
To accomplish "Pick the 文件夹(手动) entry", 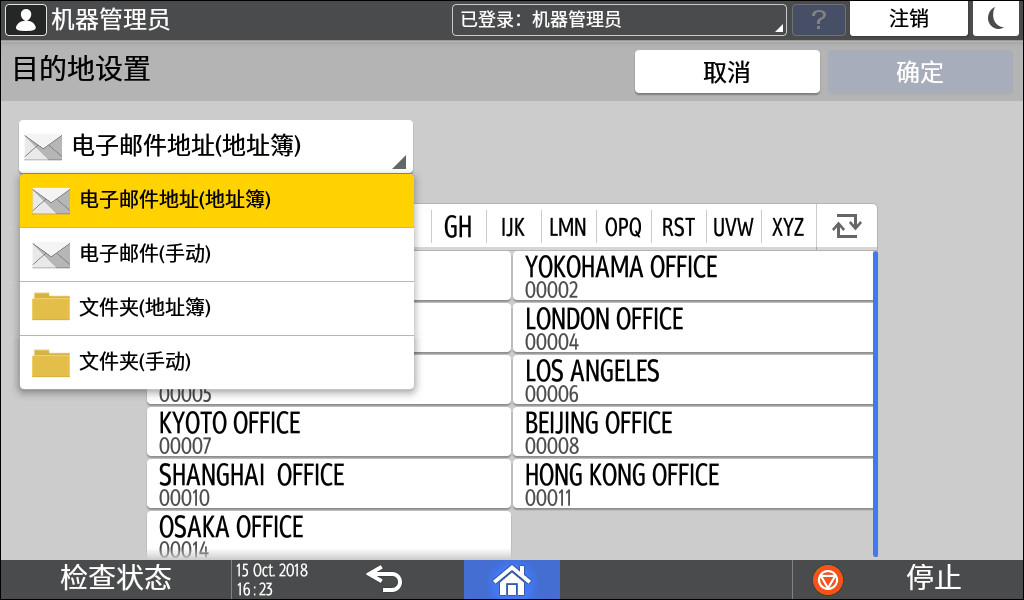I will 216,362.
